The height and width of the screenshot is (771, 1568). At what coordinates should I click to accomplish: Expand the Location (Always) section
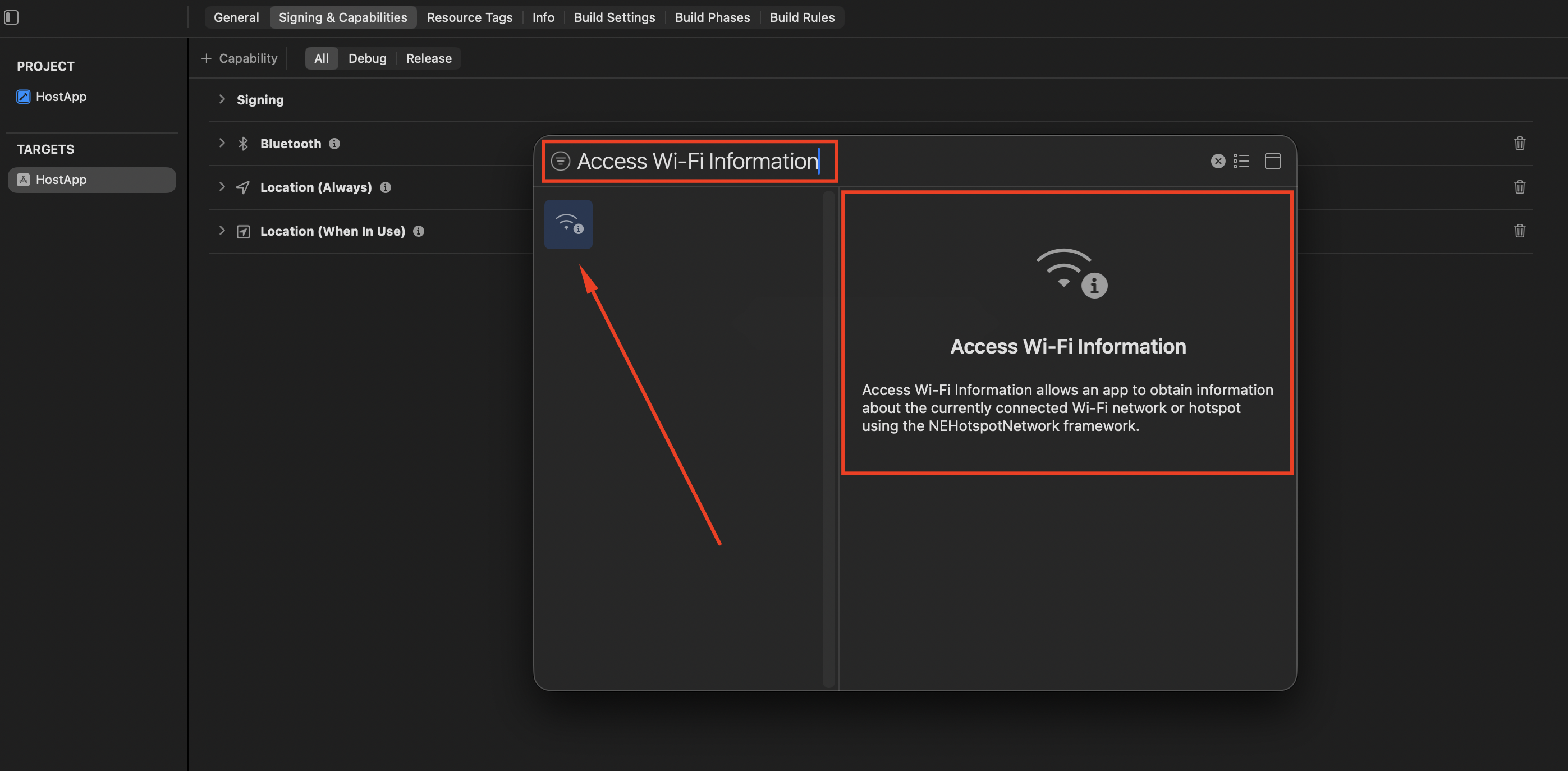pyautogui.click(x=222, y=187)
